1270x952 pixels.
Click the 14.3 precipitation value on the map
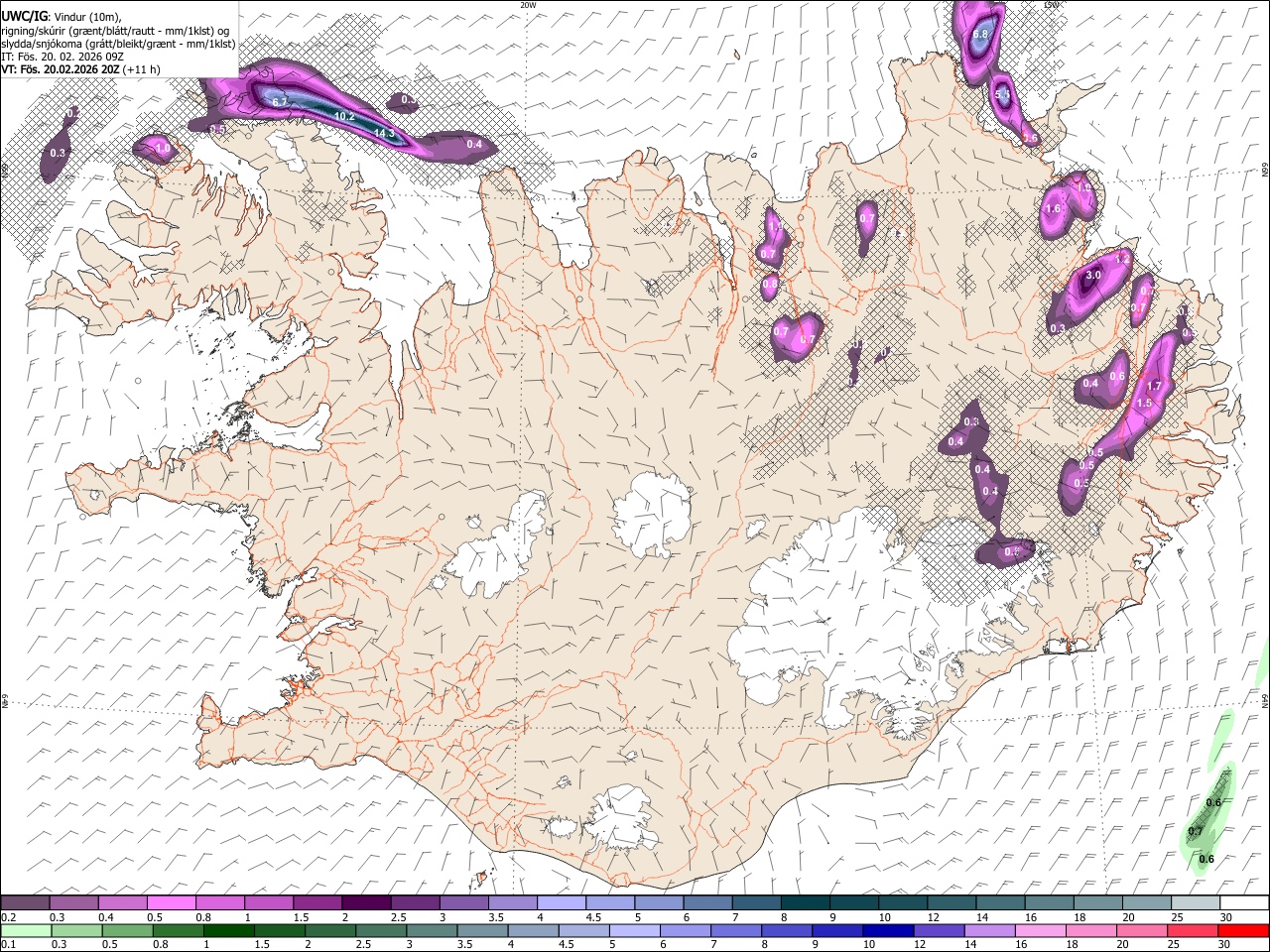(x=384, y=133)
